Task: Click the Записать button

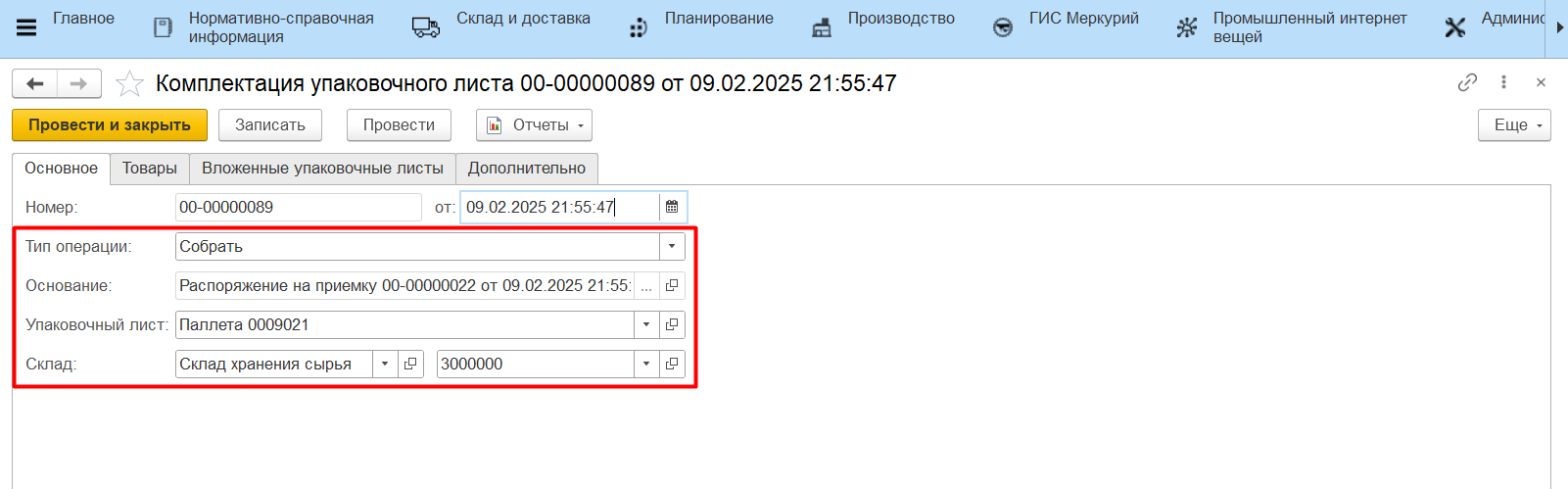Action: pos(270,125)
